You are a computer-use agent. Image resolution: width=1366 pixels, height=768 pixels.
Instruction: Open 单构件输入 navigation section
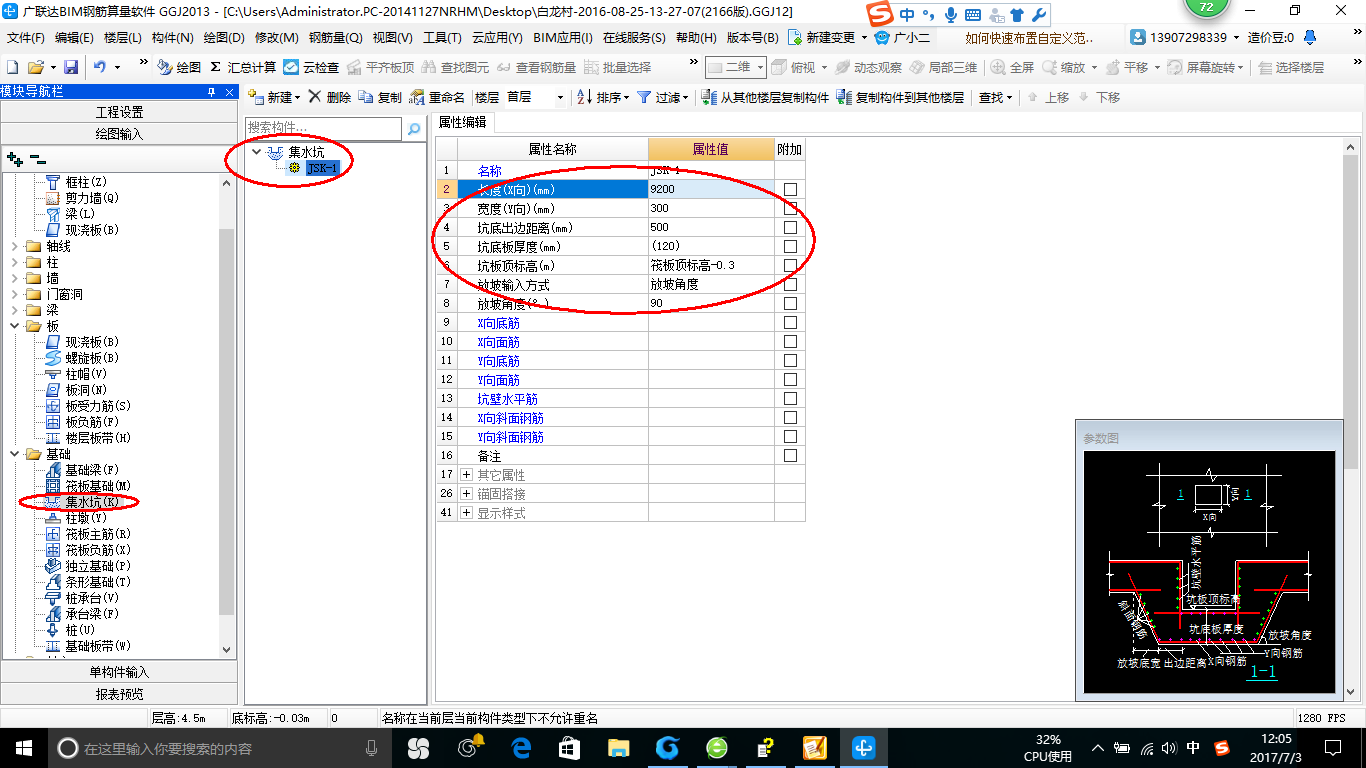[119, 672]
